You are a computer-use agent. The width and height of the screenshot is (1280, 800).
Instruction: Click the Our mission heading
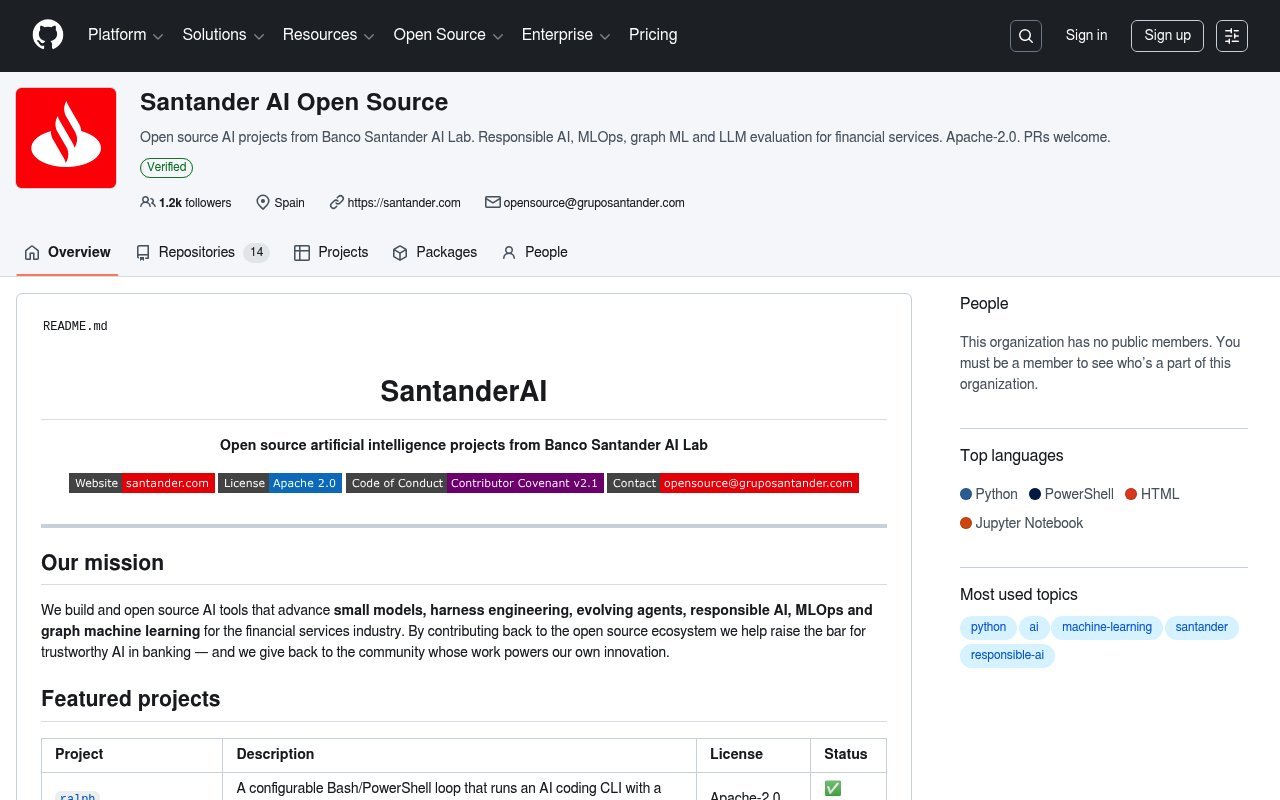(x=102, y=563)
